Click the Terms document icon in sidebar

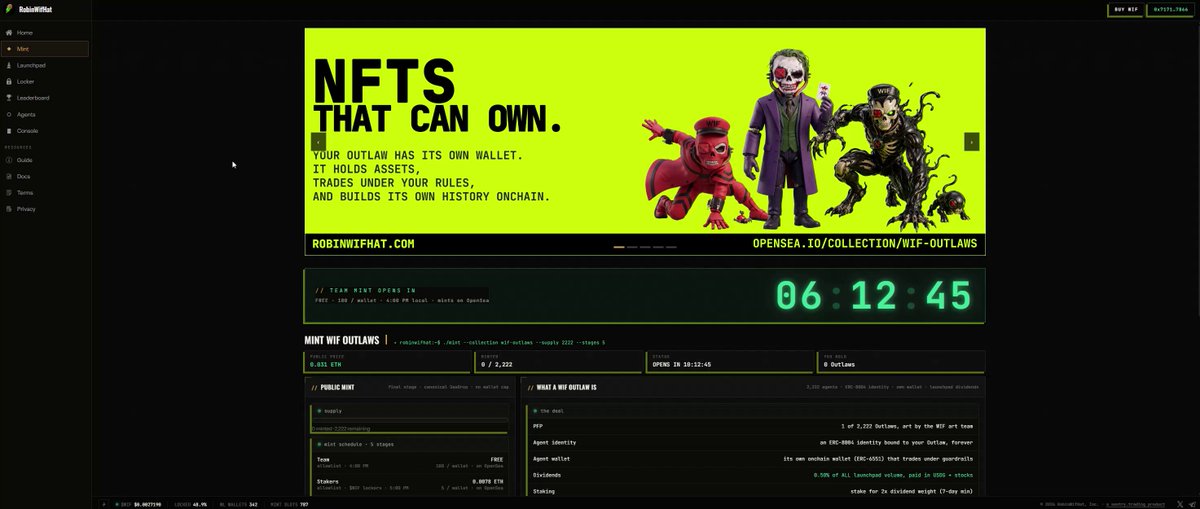(8, 192)
